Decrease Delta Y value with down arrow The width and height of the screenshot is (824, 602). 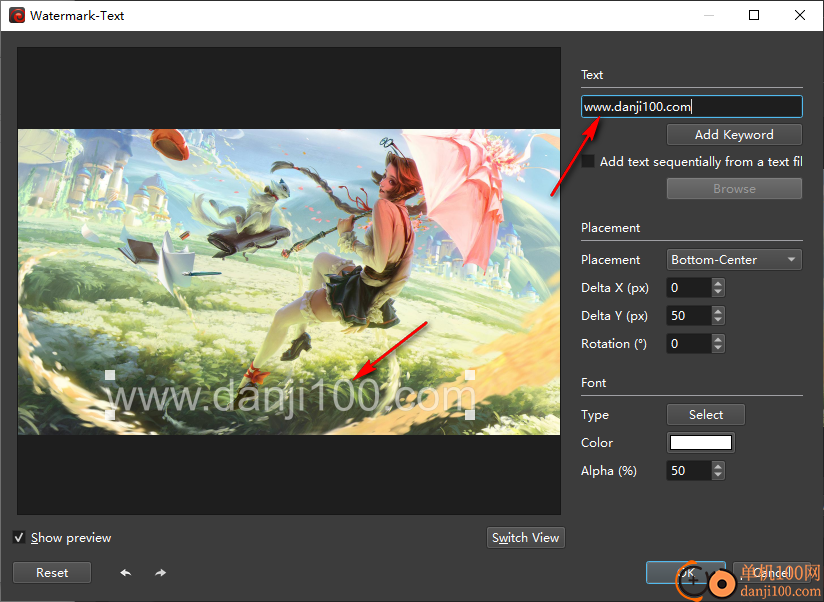[x=718, y=320]
